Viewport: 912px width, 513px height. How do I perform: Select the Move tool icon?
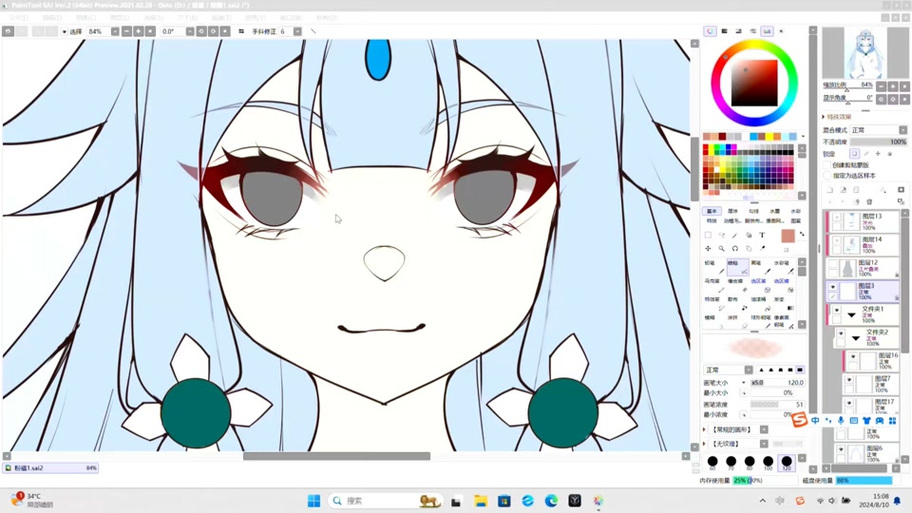point(708,248)
